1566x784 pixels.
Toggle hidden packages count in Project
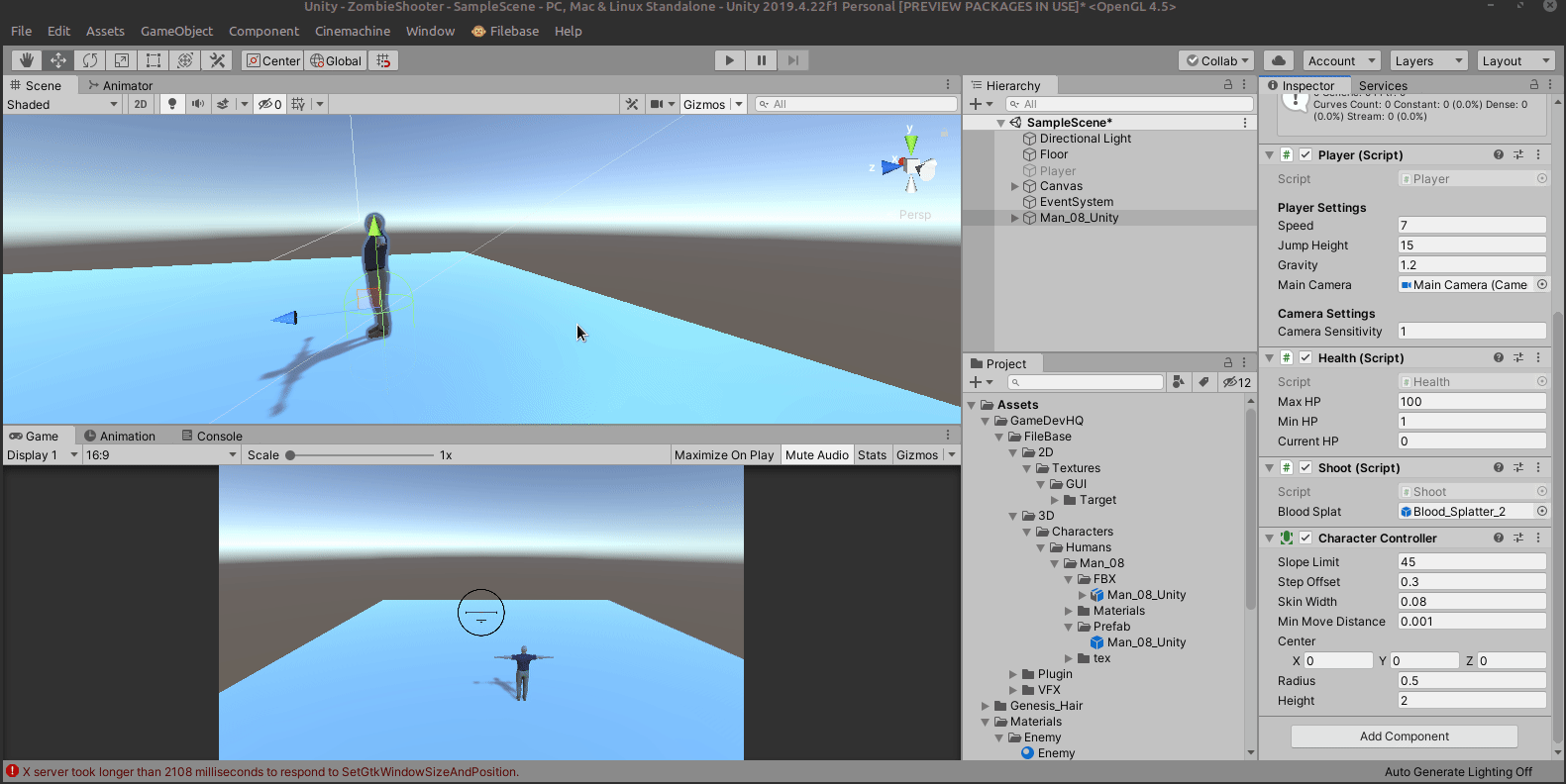tap(1237, 382)
